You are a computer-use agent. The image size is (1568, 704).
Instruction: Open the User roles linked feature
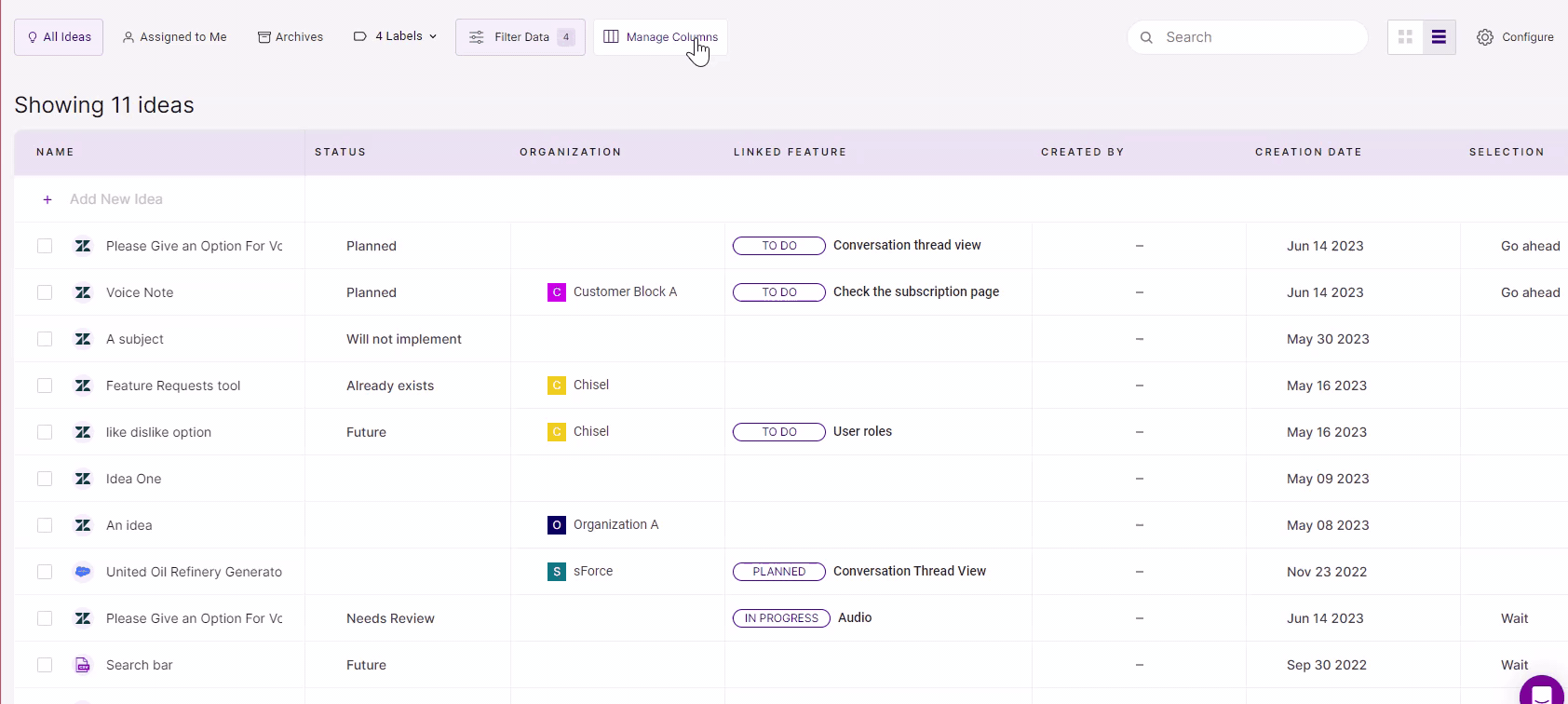(x=862, y=431)
